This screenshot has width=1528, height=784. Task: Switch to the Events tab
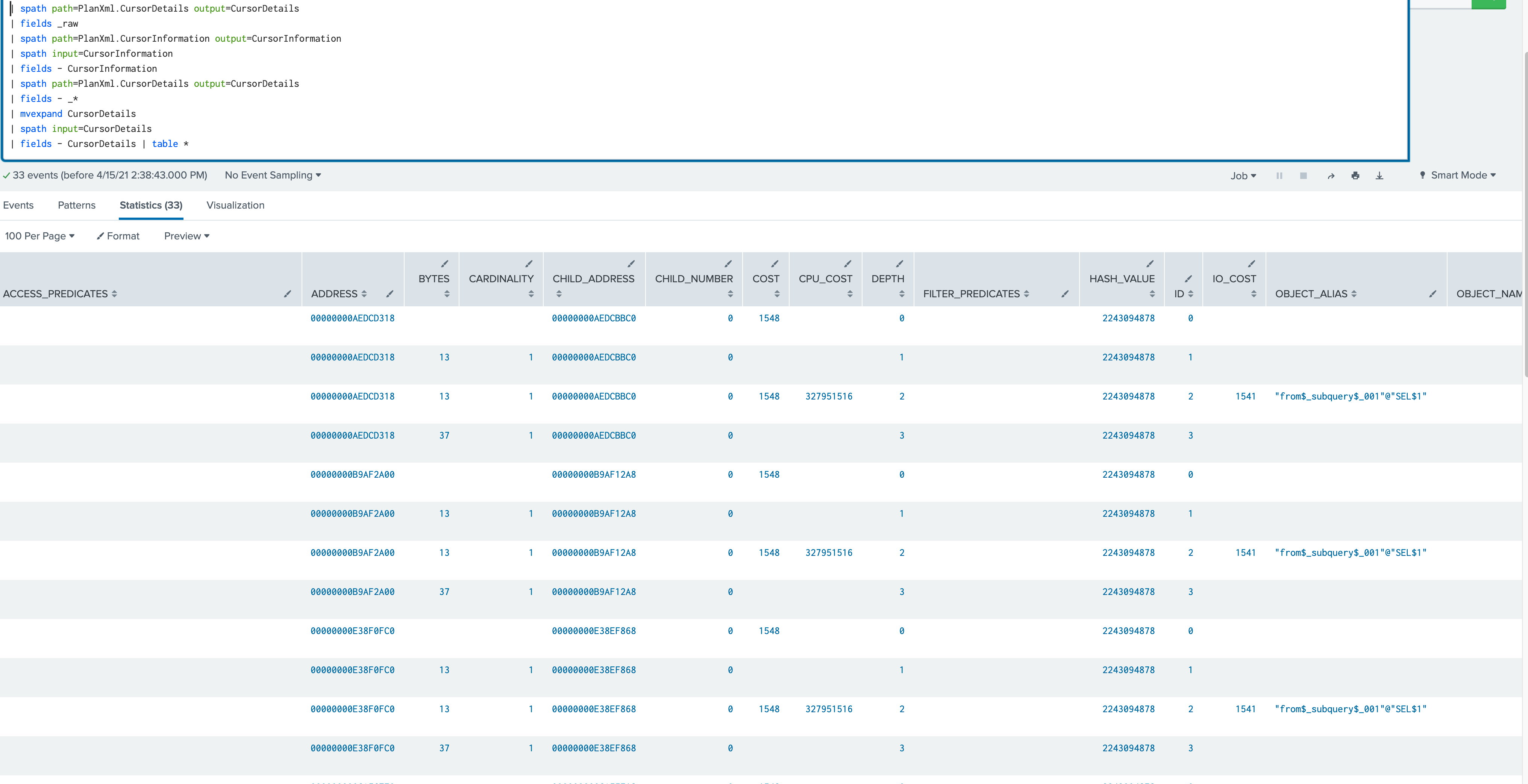pos(18,205)
